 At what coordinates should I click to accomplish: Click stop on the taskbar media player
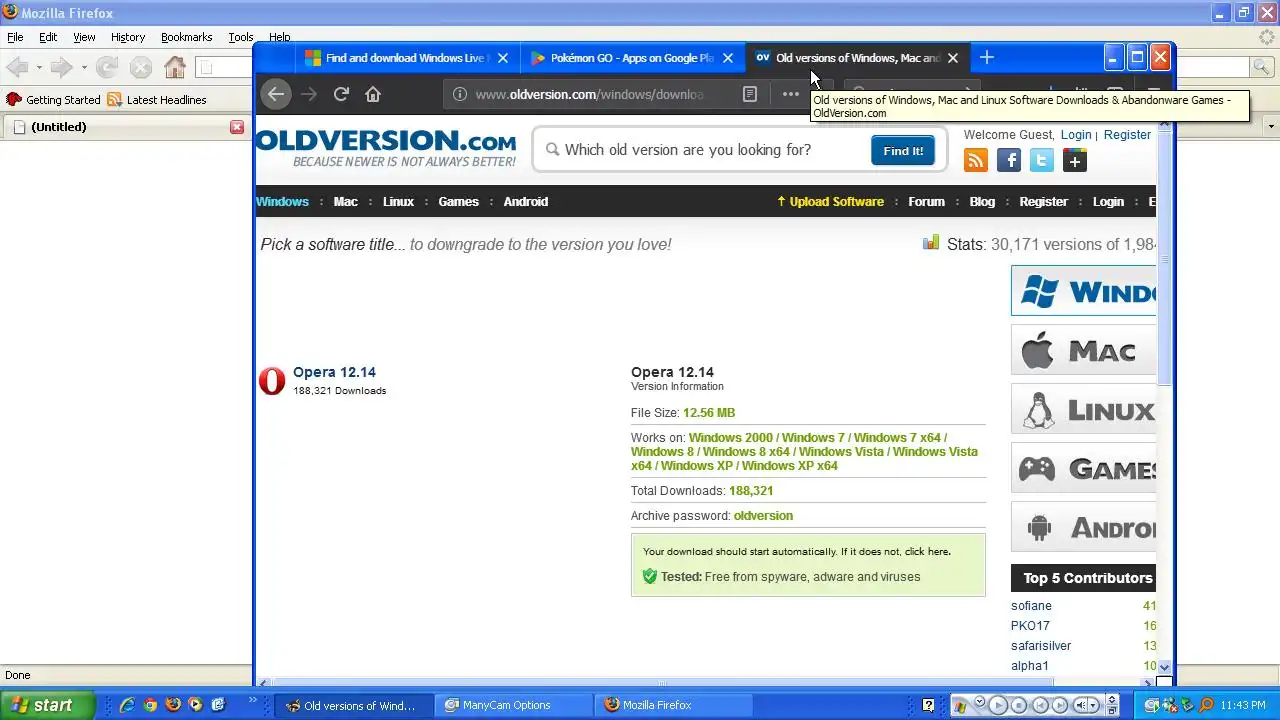point(1019,706)
